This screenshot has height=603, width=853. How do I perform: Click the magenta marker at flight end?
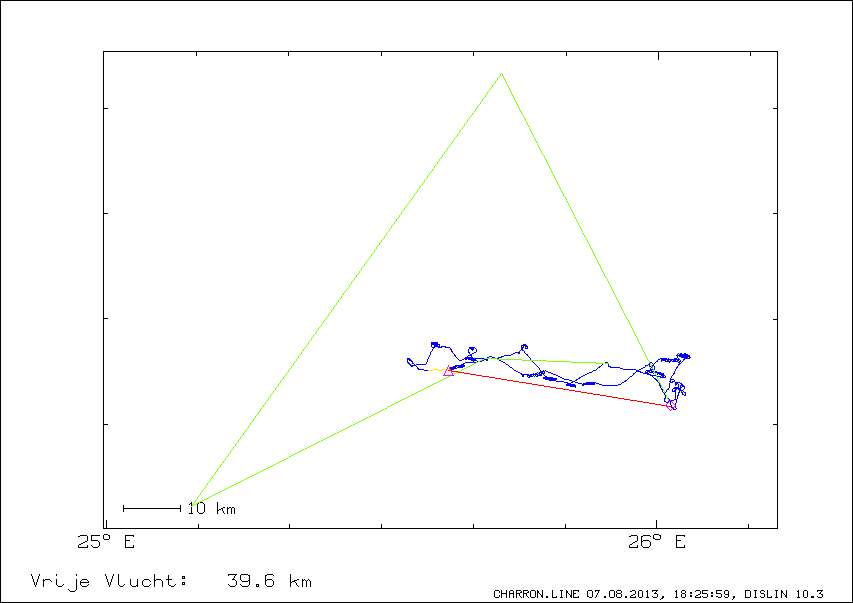(670, 405)
